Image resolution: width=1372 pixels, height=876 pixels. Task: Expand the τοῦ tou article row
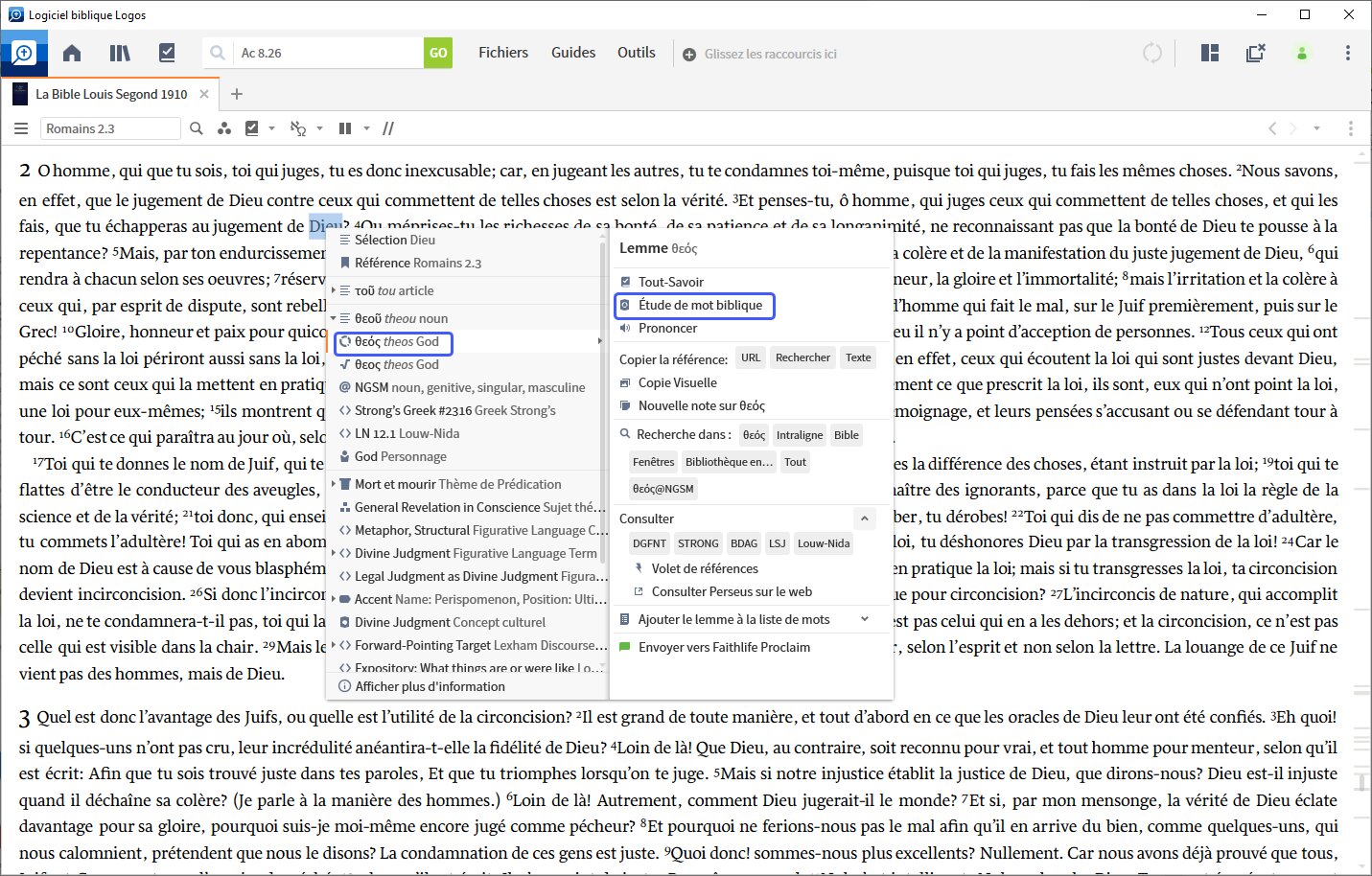point(334,290)
